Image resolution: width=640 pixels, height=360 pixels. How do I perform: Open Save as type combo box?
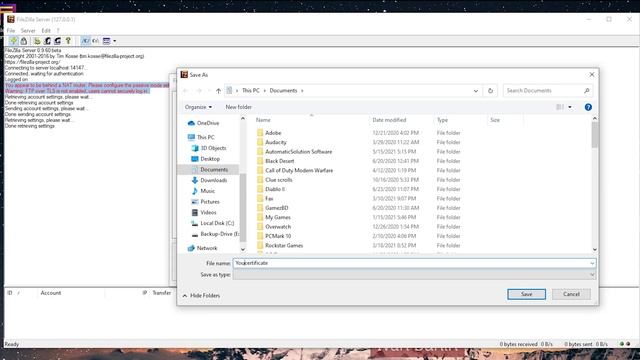414,275
